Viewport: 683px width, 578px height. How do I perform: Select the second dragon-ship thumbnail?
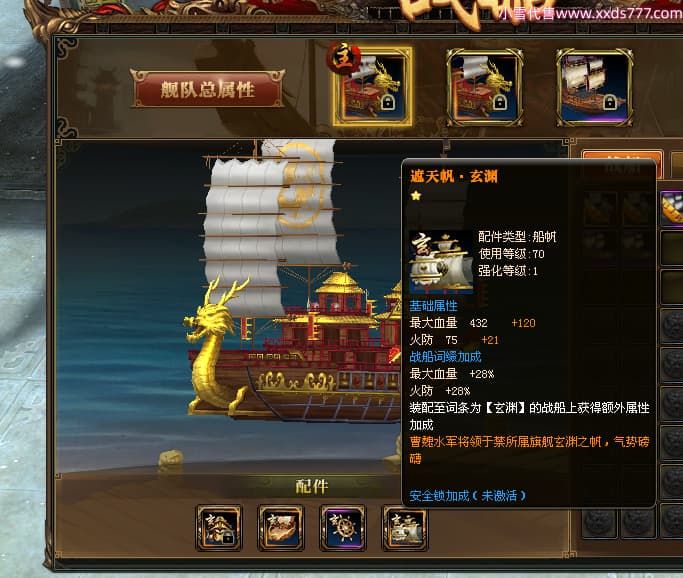(485, 88)
